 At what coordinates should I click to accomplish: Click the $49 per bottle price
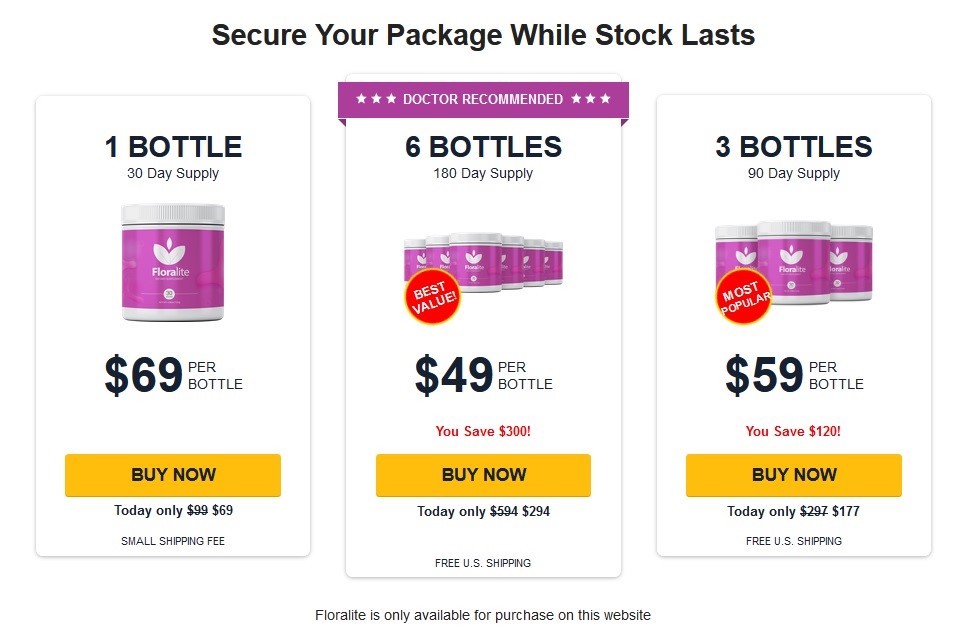pos(483,375)
